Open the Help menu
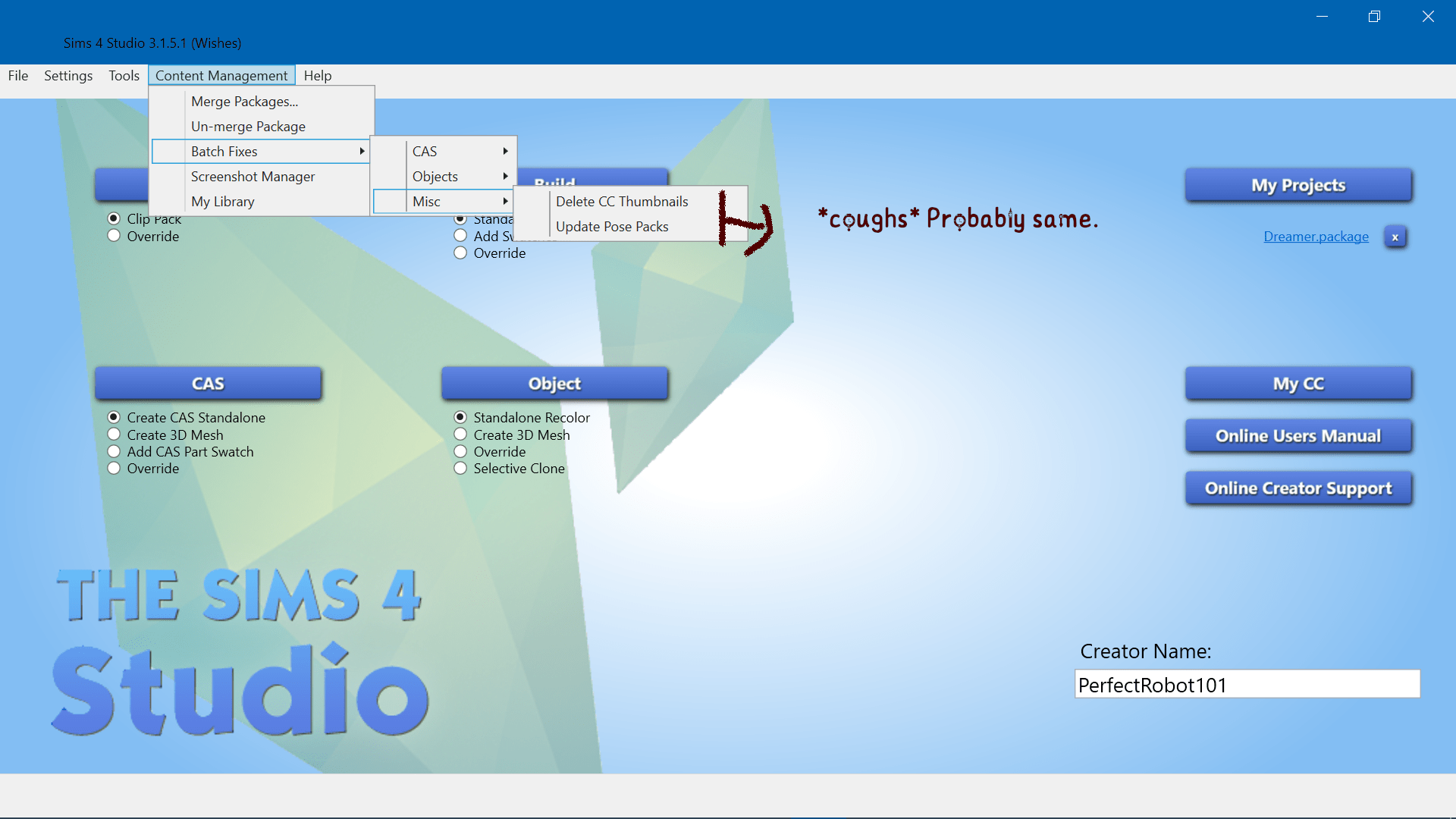Image resolution: width=1456 pixels, height=819 pixels. click(x=318, y=75)
